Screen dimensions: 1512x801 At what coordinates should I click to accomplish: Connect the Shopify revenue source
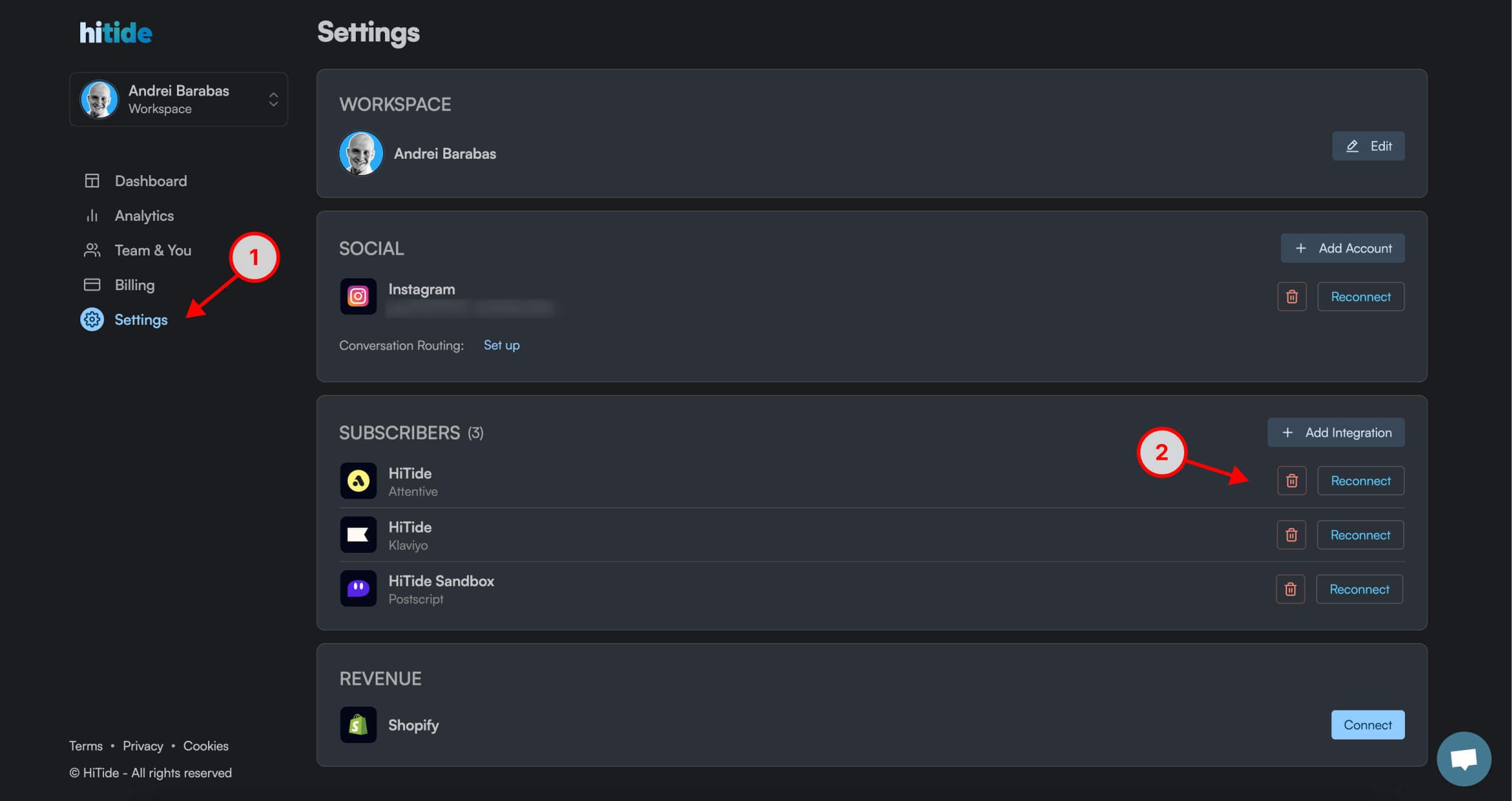[1367, 725]
